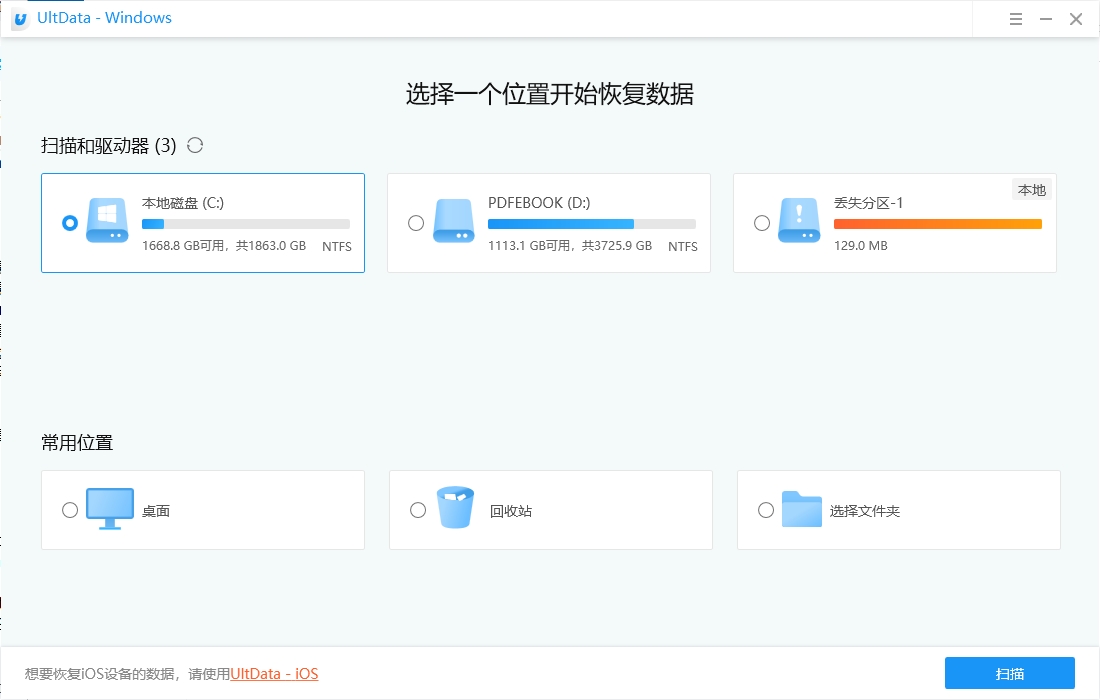Viewport: 1100px width, 700px height.
Task: Select the 回收站 radio button
Action: pyautogui.click(x=418, y=510)
